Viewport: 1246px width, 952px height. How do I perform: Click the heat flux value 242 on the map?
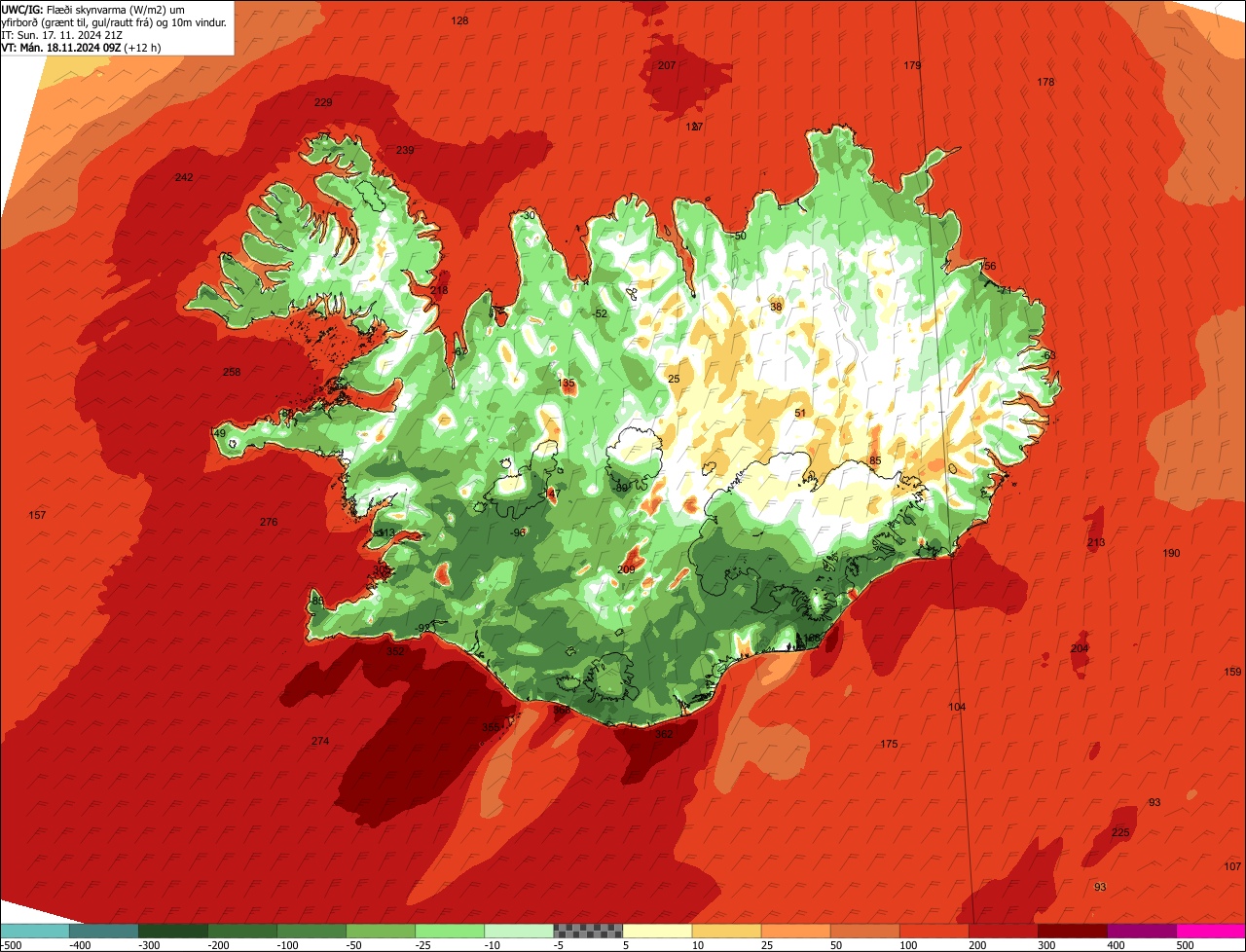pyautogui.click(x=184, y=177)
